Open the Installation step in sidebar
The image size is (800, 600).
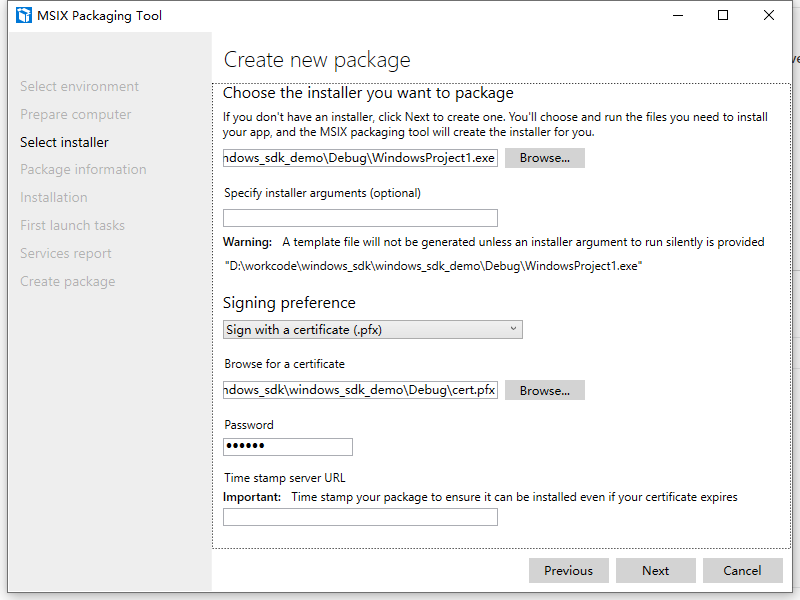click(x=53, y=198)
